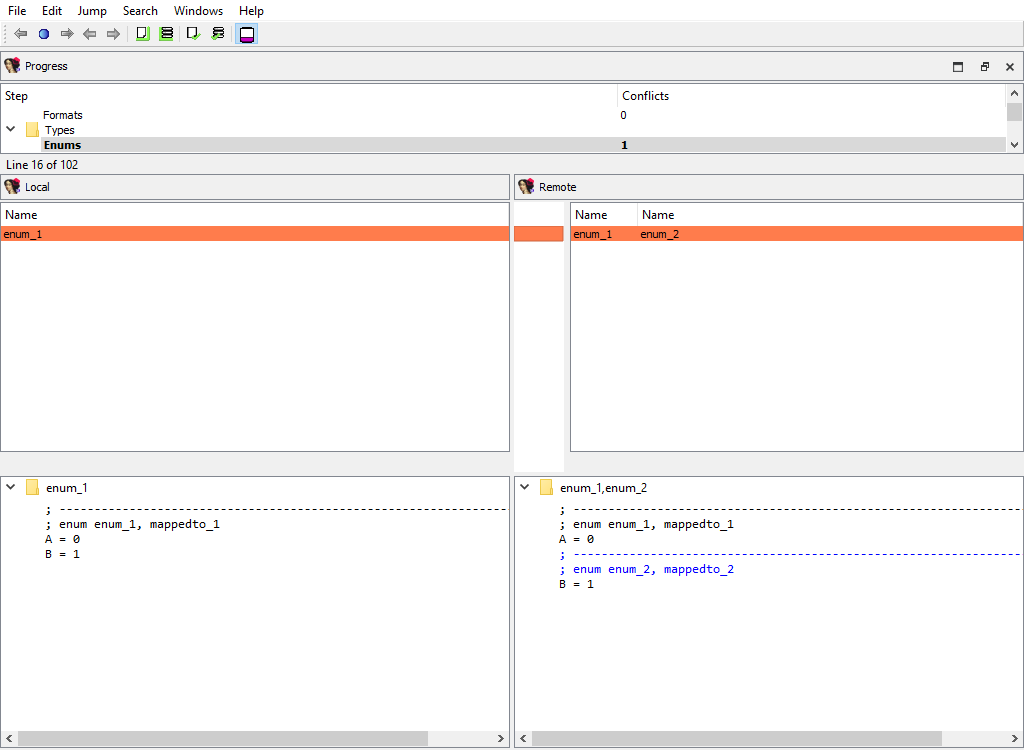Open the Search menu

[140, 11]
